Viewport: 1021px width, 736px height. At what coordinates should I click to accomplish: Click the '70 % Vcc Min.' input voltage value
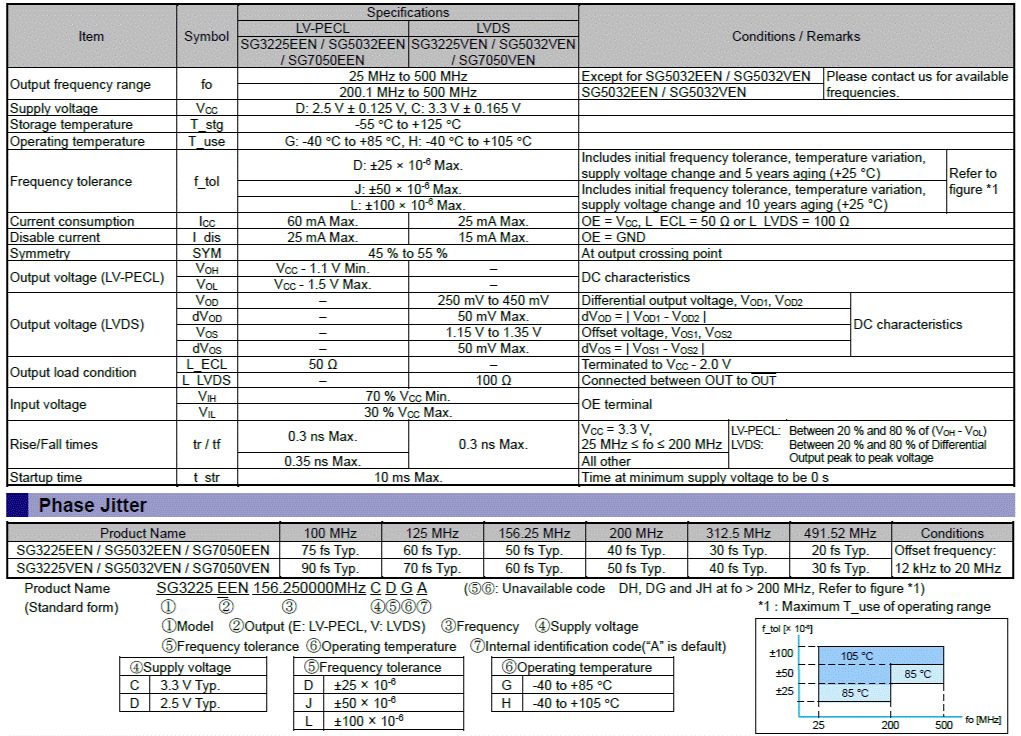[408, 396]
